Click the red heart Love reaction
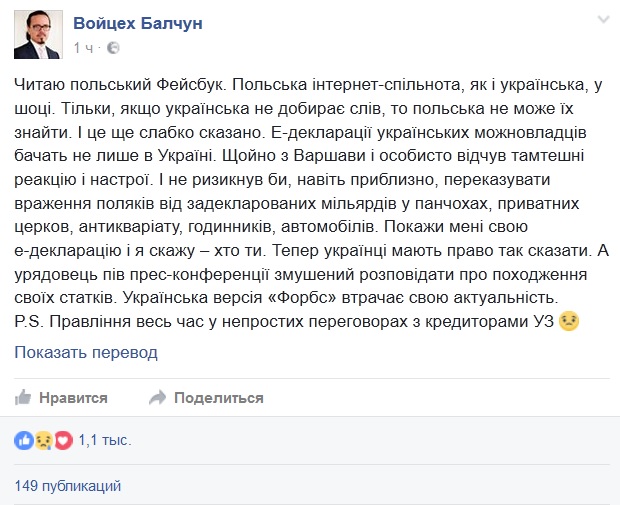 [63, 440]
